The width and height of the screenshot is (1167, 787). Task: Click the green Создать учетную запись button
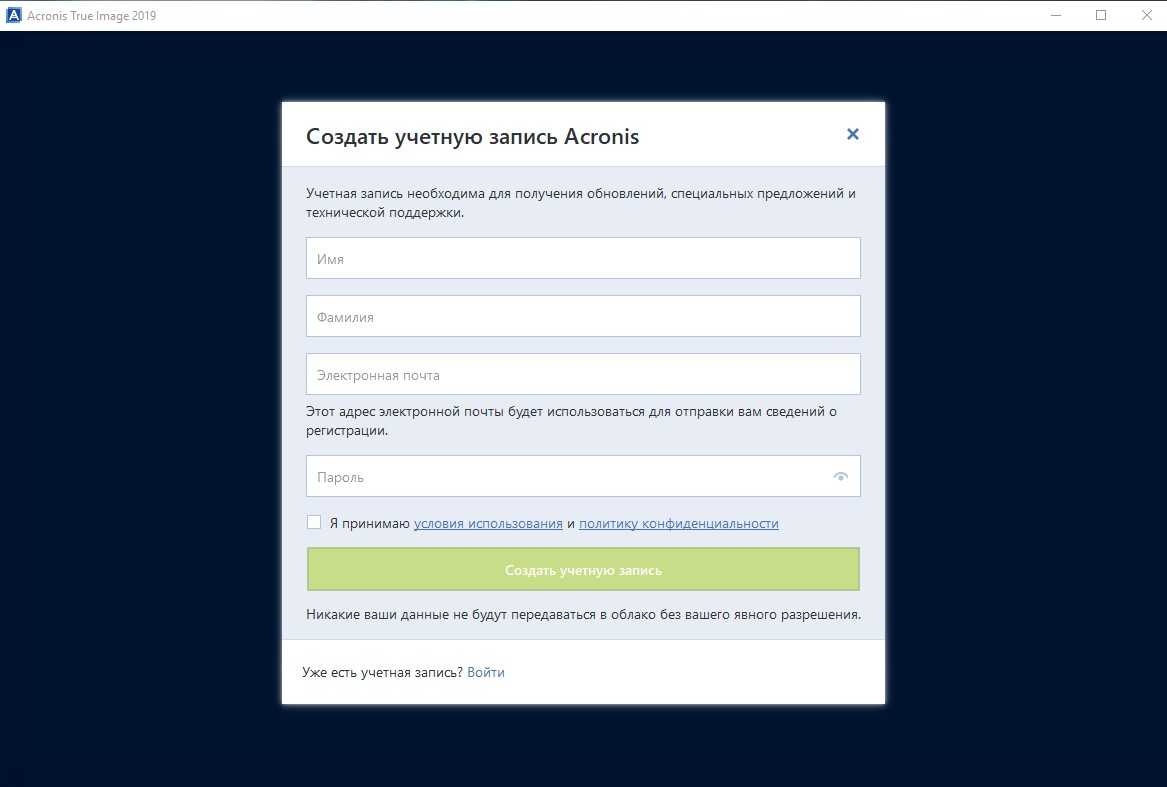[x=583, y=570]
